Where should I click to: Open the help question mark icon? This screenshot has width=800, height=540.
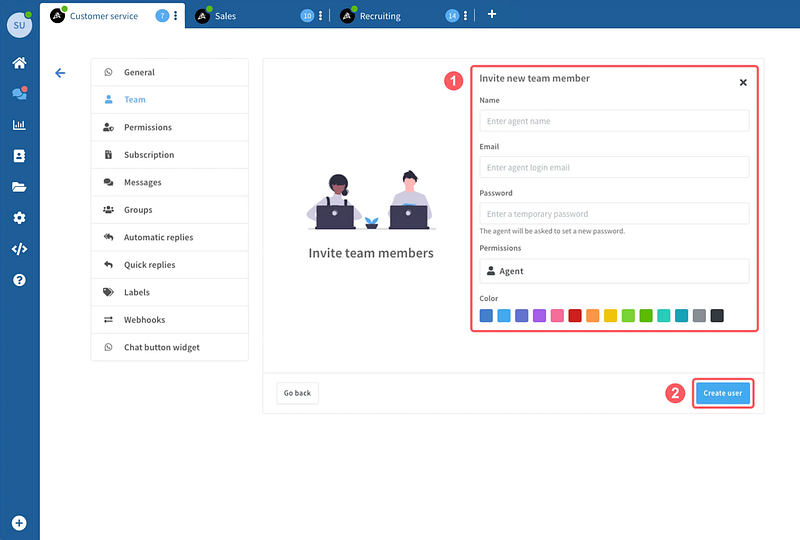(x=19, y=280)
